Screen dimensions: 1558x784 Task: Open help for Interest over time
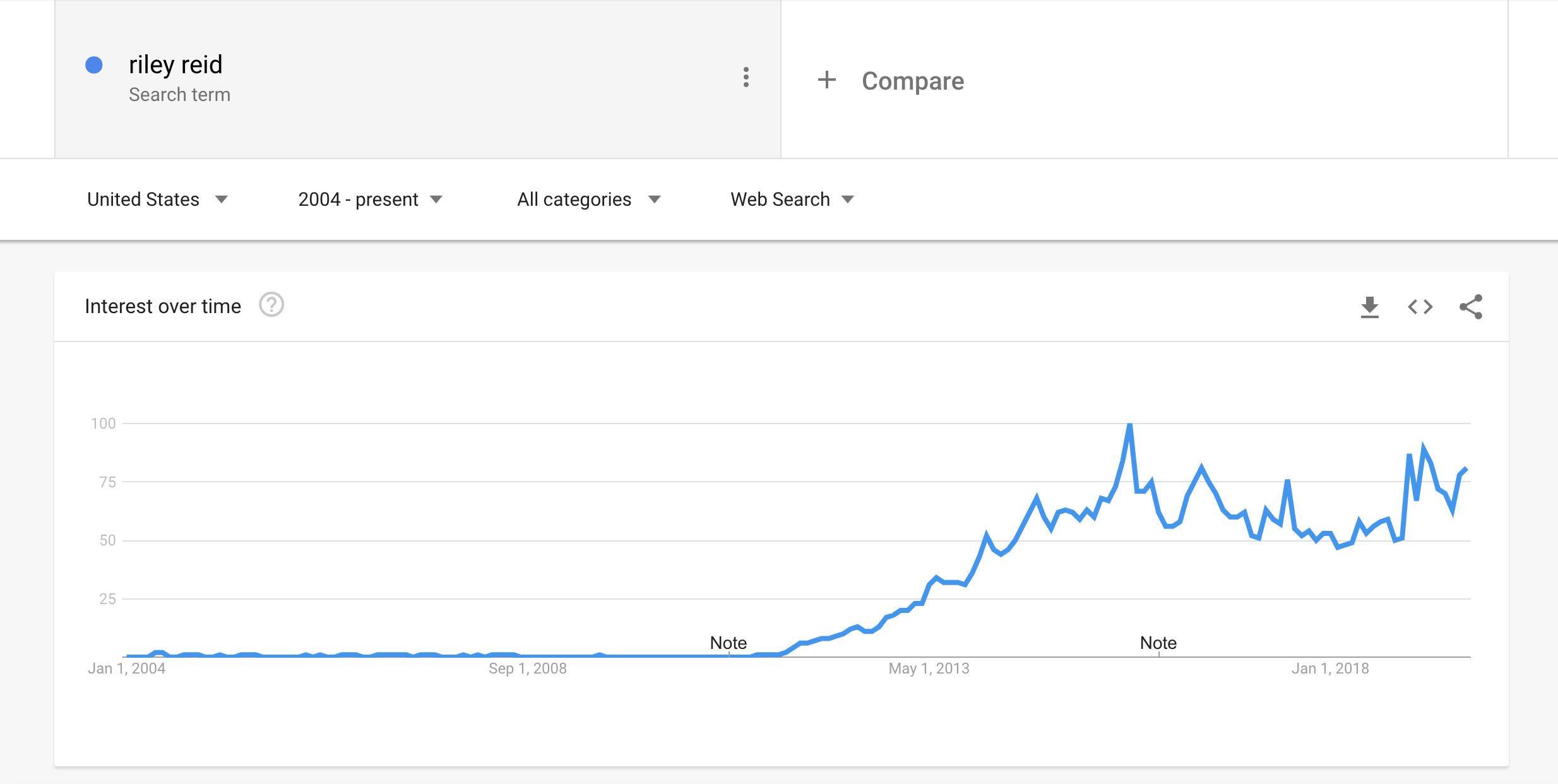coord(271,306)
